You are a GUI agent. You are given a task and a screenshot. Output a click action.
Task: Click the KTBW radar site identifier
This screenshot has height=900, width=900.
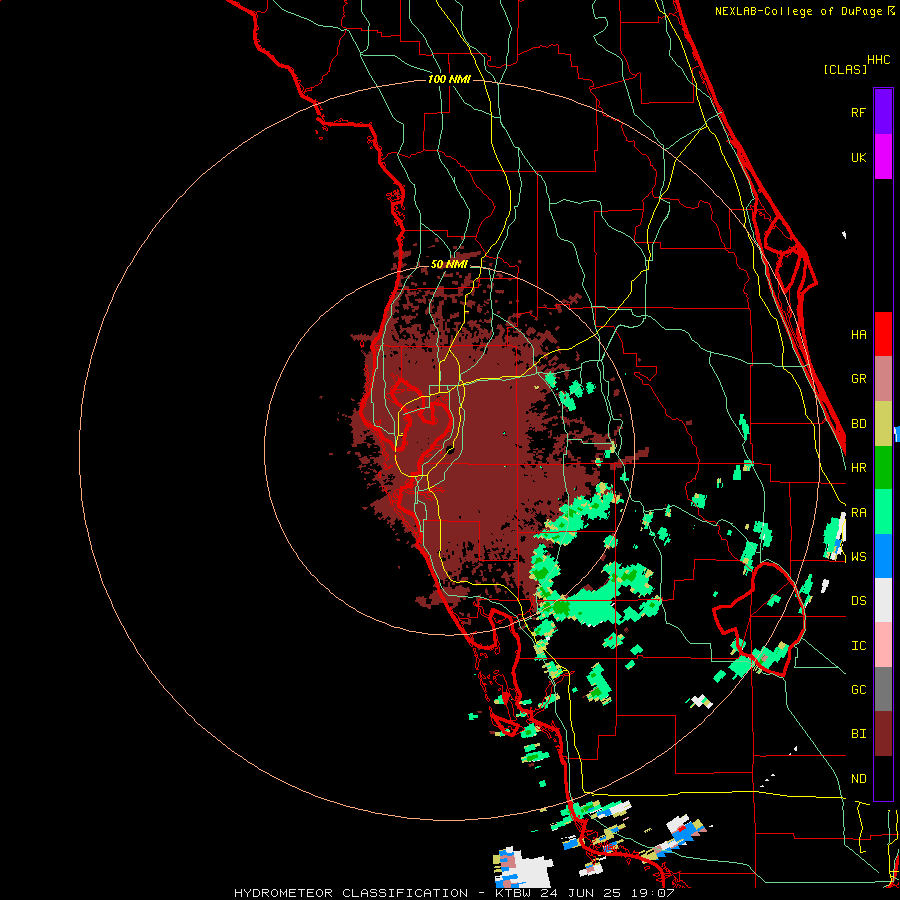(514, 893)
